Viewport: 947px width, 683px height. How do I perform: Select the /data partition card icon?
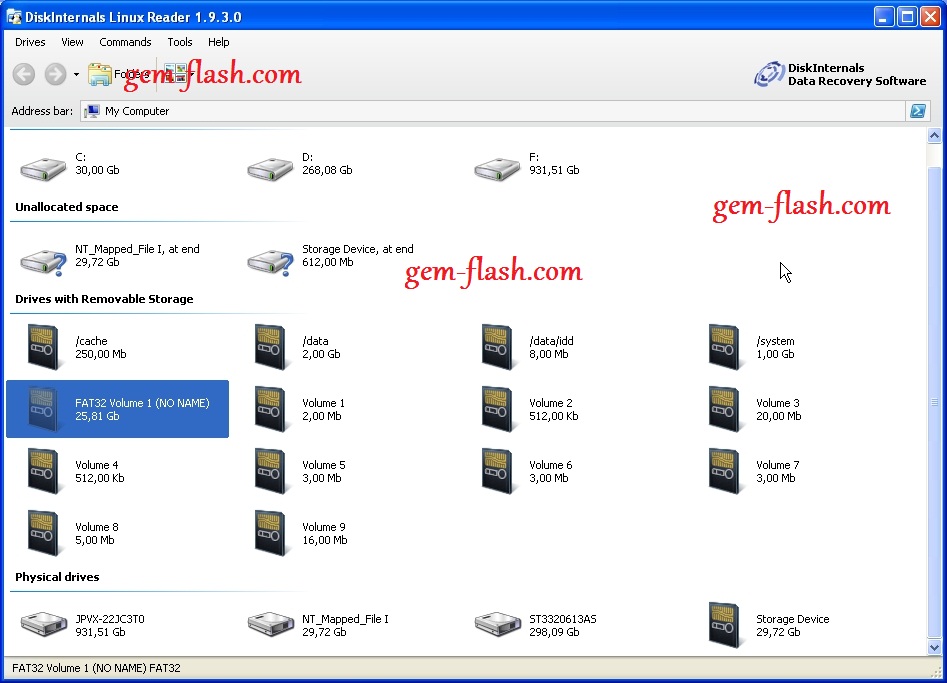click(270, 347)
